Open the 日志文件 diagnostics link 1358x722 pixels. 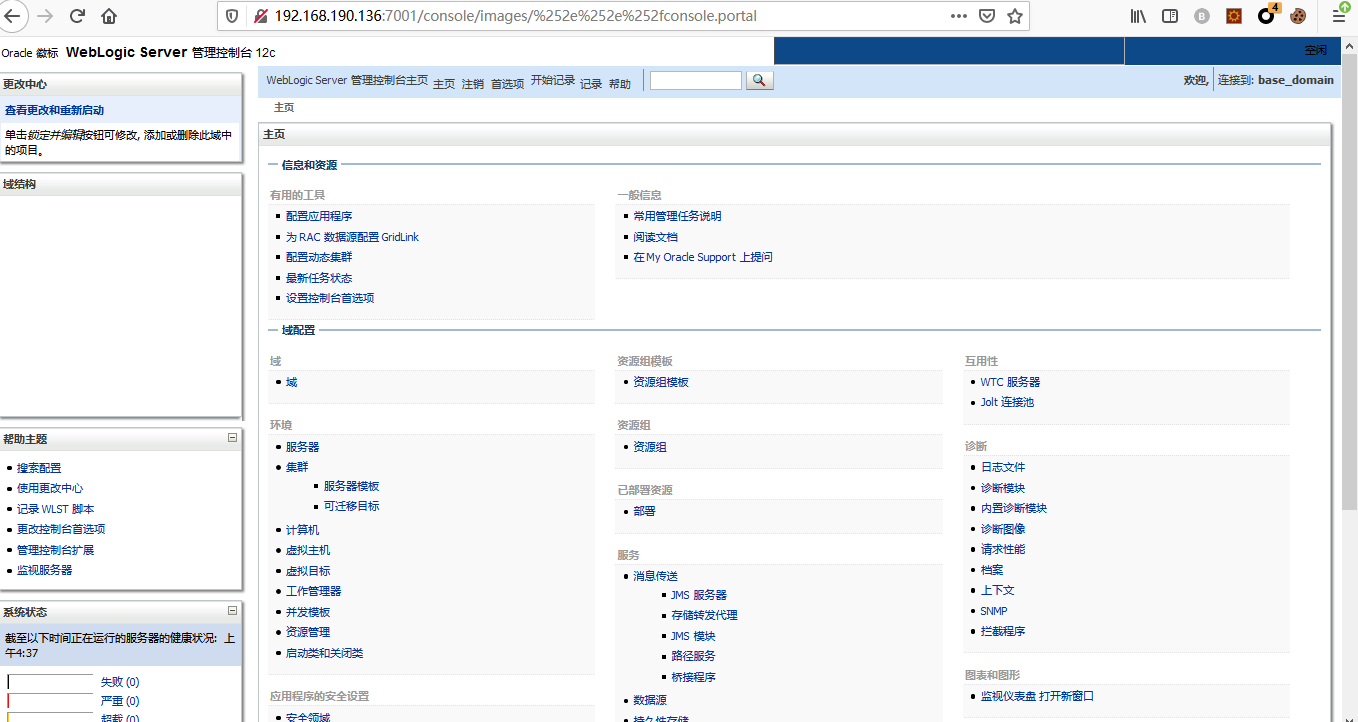point(1002,467)
